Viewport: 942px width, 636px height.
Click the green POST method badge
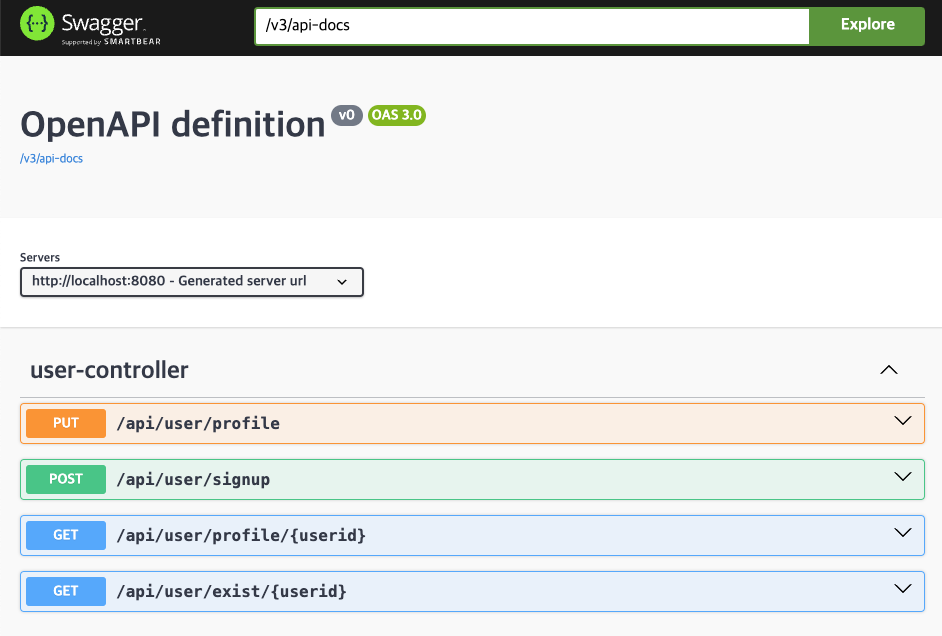[x=66, y=479]
